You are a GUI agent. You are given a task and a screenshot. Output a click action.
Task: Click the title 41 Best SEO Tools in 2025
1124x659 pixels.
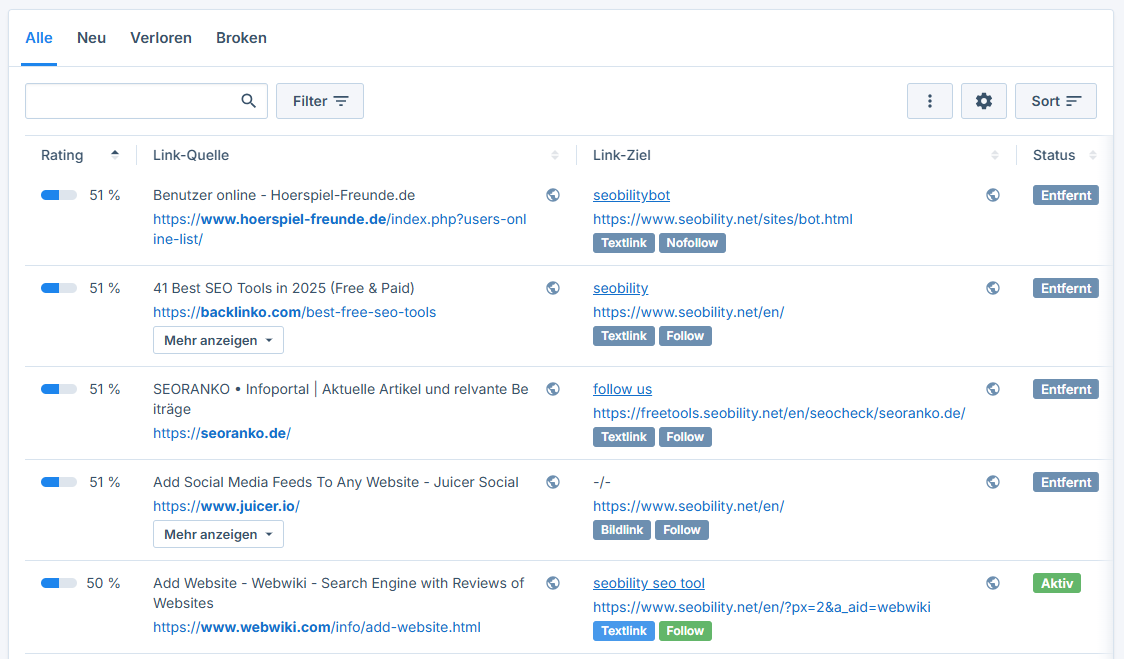pyautogui.click(x=284, y=288)
